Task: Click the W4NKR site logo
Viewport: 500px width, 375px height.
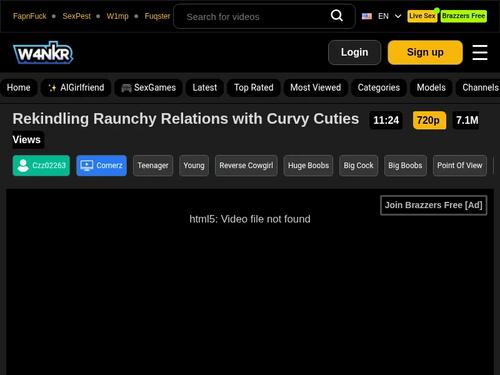Action: 43,53
